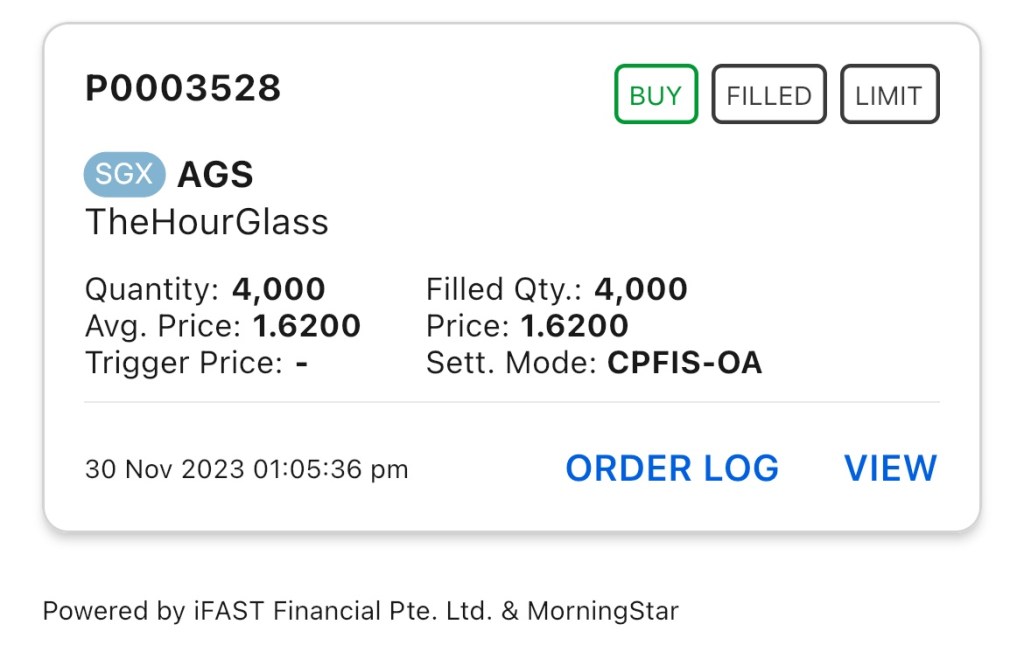Open the ORDER LOG link

click(x=671, y=468)
